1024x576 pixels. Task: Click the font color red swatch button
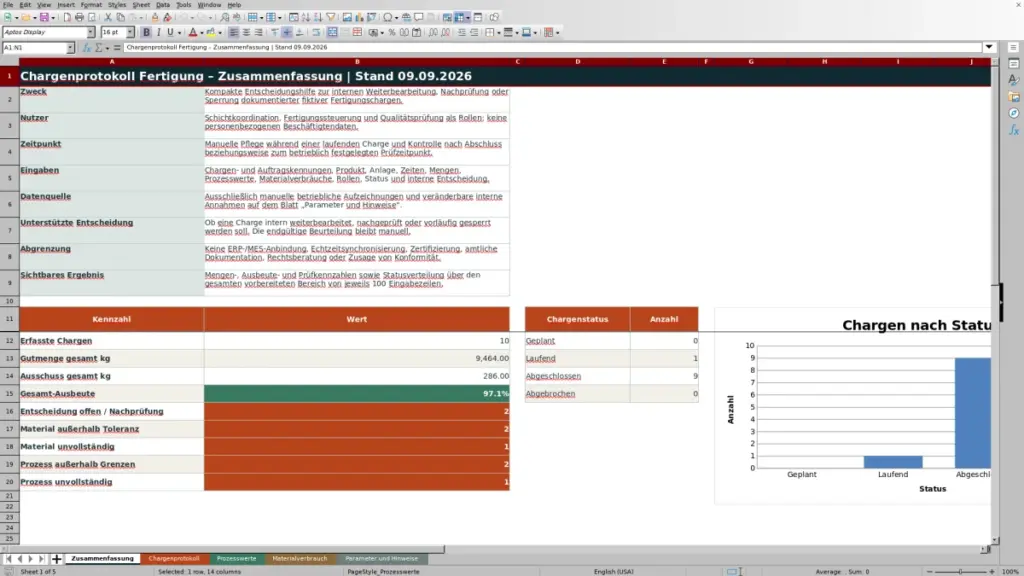click(193, 33)
